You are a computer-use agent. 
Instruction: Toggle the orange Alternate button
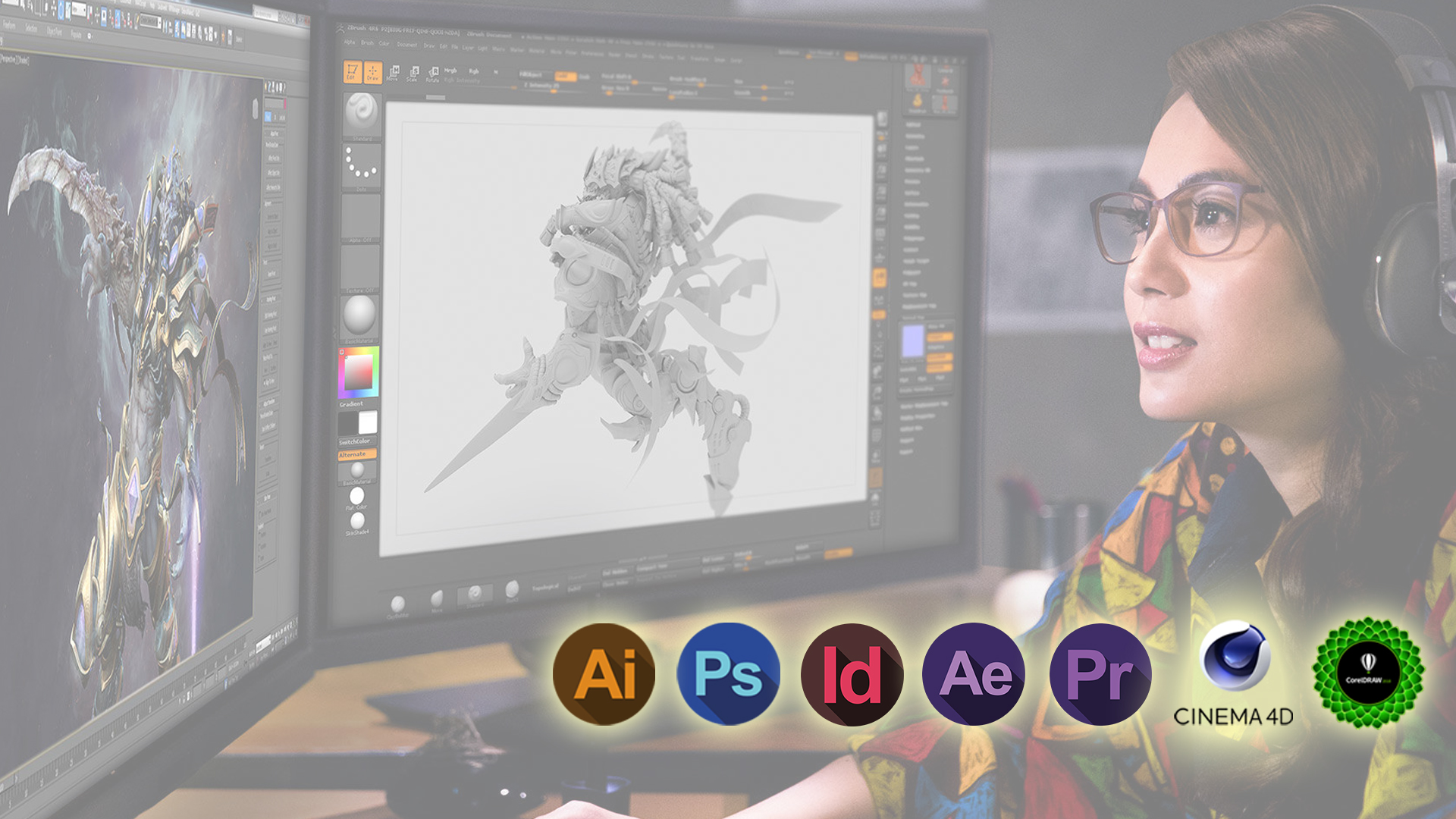tap(356, 454)
